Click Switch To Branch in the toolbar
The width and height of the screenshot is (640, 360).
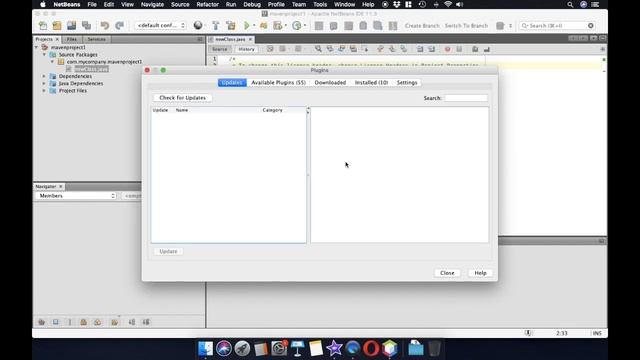pyautogui.click(x=467, y=26)
